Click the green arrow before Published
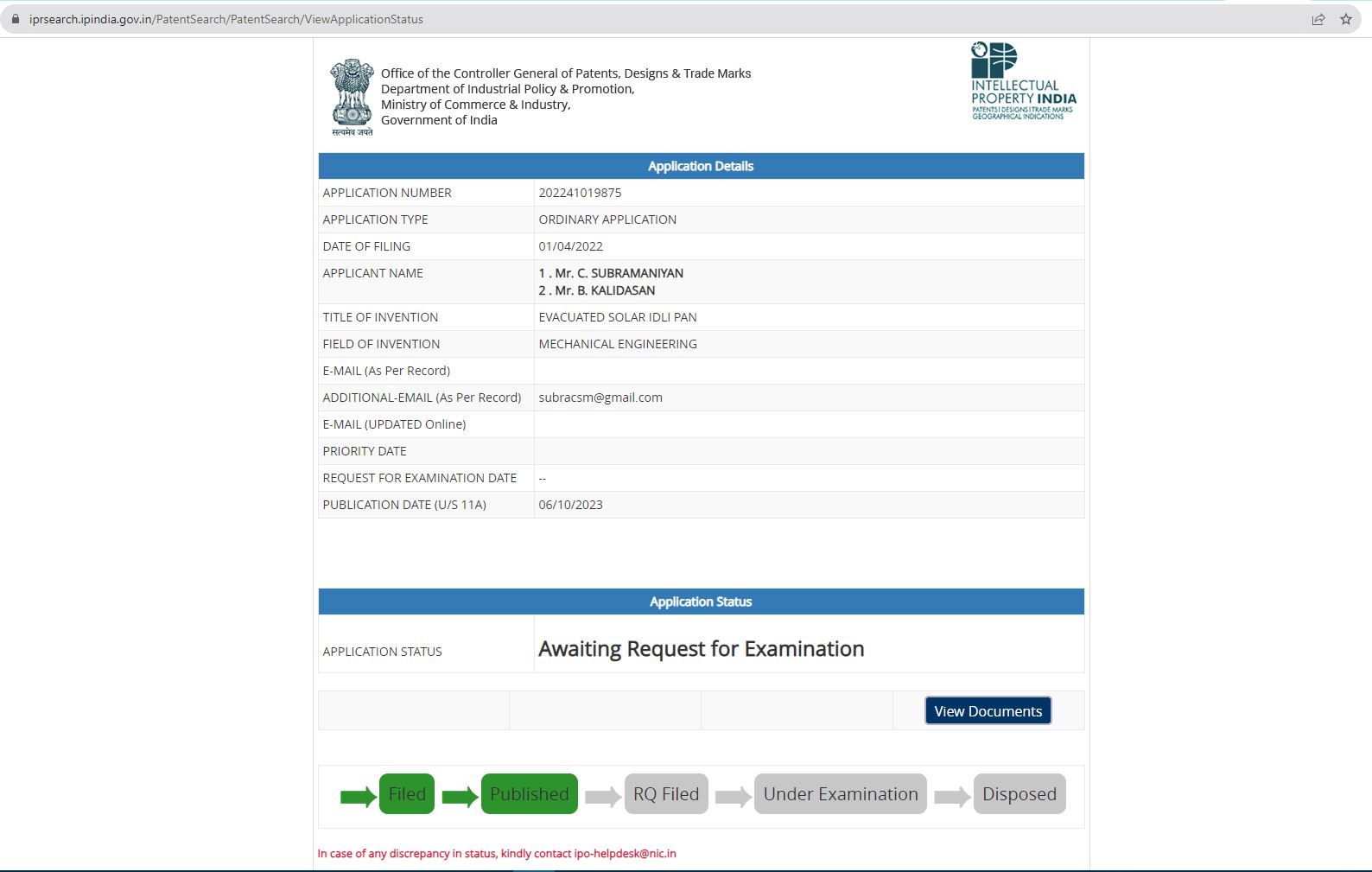1372x872 pixels. coord(460,796)
